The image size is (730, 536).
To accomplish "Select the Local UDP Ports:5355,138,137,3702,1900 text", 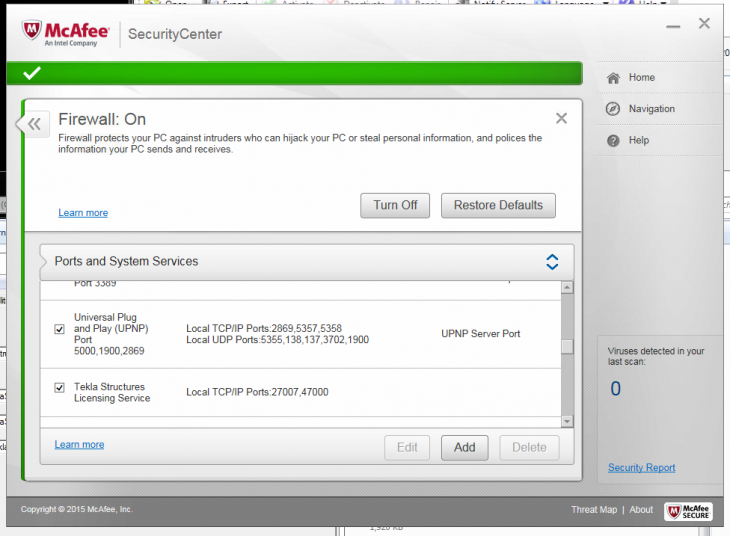I will pyautogui.click(x=277, y=340).
